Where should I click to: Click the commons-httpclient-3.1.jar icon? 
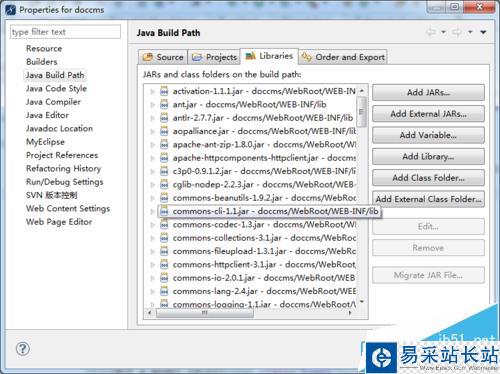(164, 265)
